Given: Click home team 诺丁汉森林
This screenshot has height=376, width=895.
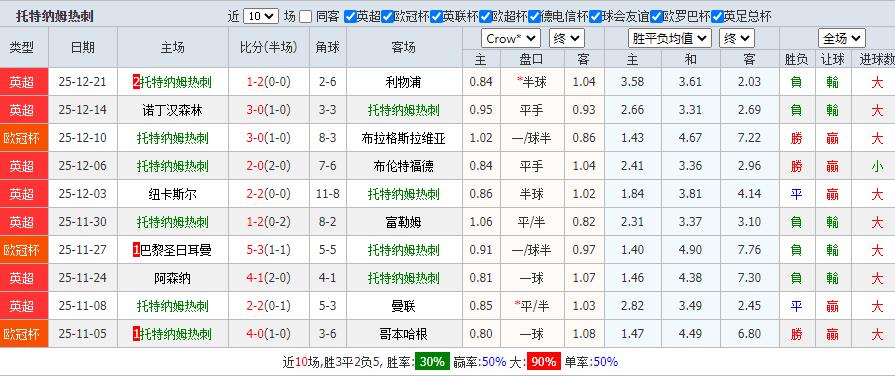Looking at the screenshot, I should tap(172, 110).
